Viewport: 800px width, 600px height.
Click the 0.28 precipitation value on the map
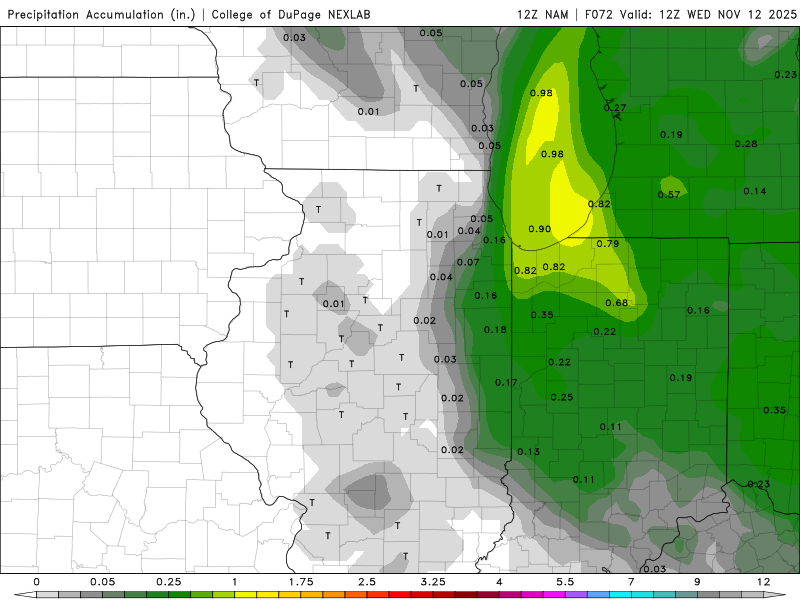(x=746, y=144)
